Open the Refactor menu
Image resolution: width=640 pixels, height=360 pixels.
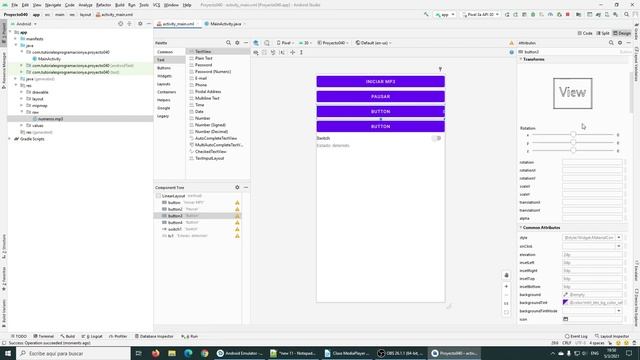click(x=103, y=5)
